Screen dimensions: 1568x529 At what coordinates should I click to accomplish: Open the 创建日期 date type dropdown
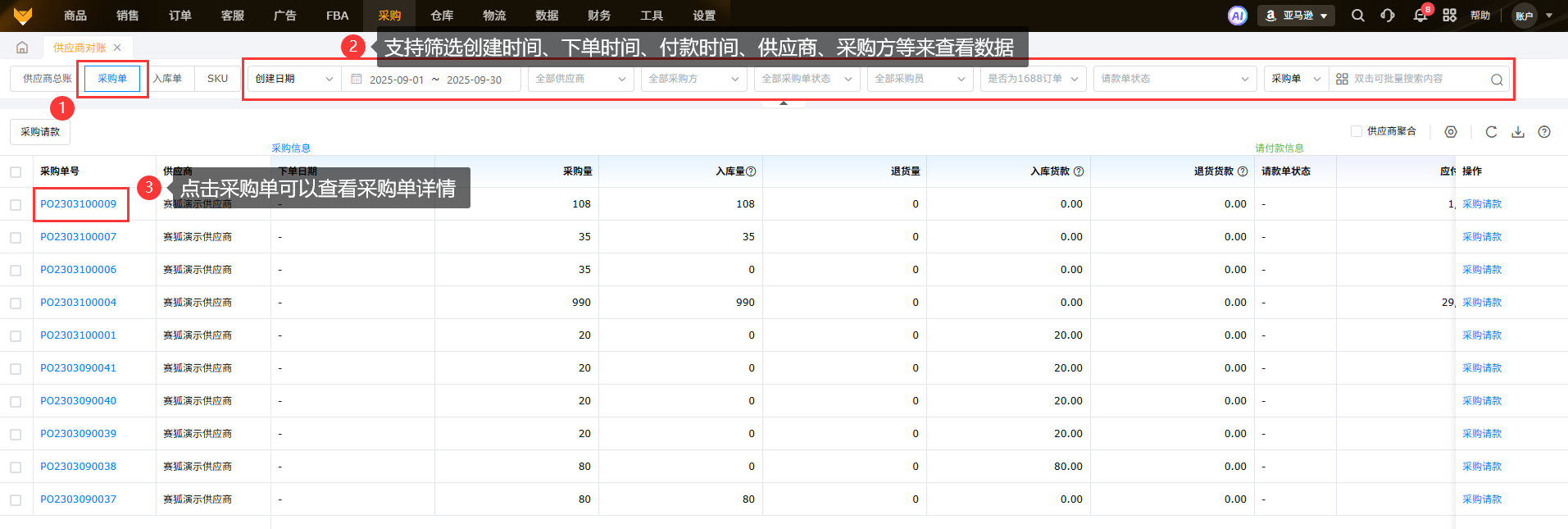[x=294, y=79]
